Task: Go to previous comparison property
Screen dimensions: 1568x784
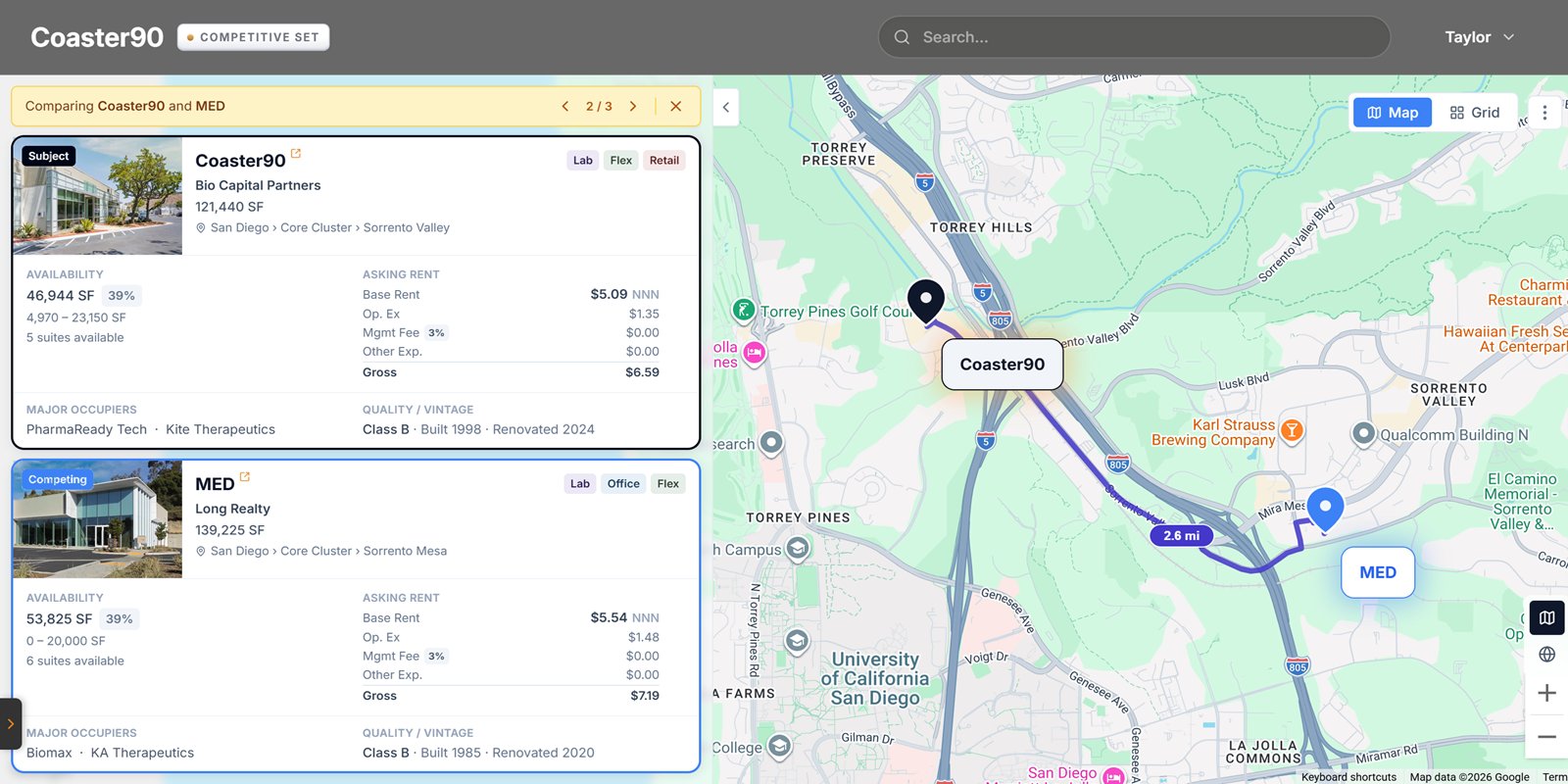Action: [x=565, y=106]
